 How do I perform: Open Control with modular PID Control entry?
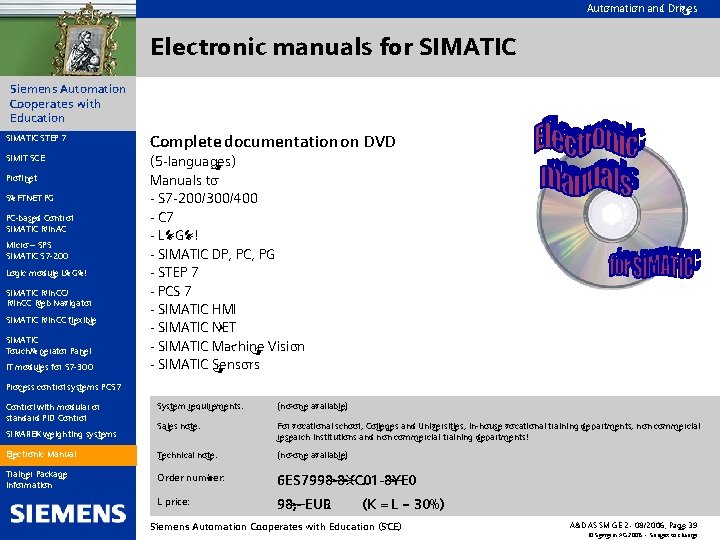coord(53,412)
